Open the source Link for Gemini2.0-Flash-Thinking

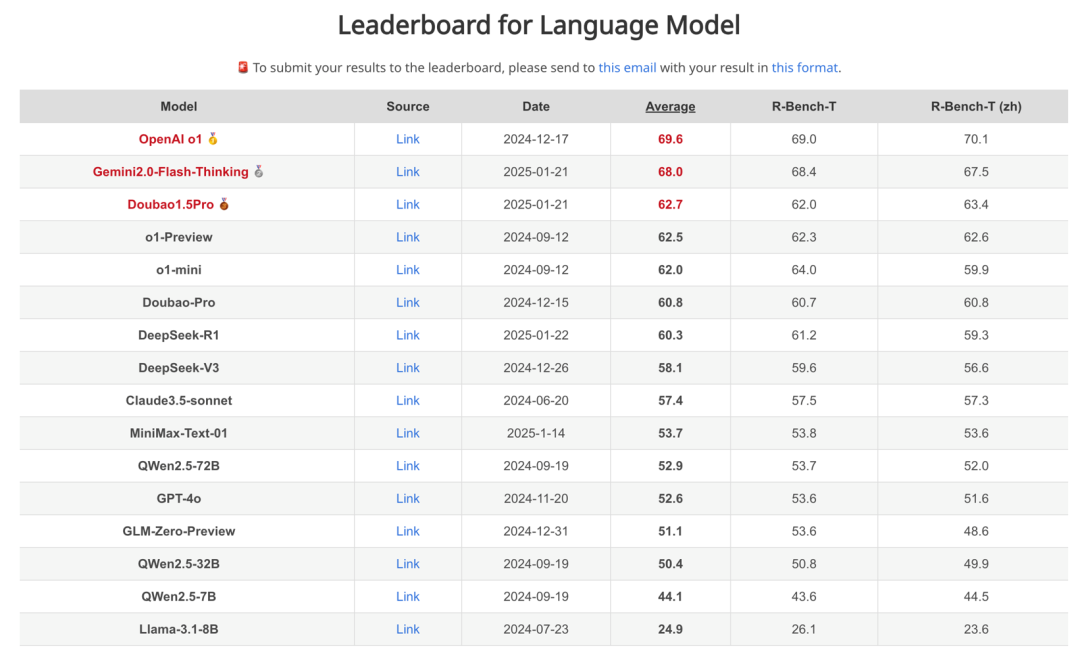pos(408,171)
